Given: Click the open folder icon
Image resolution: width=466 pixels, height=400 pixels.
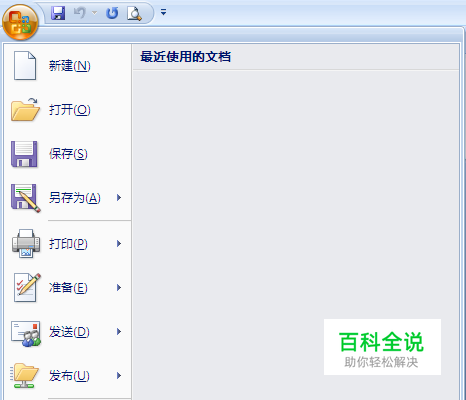Looking at the screenshot, I should pyautogui.click(x=25, y=109).
